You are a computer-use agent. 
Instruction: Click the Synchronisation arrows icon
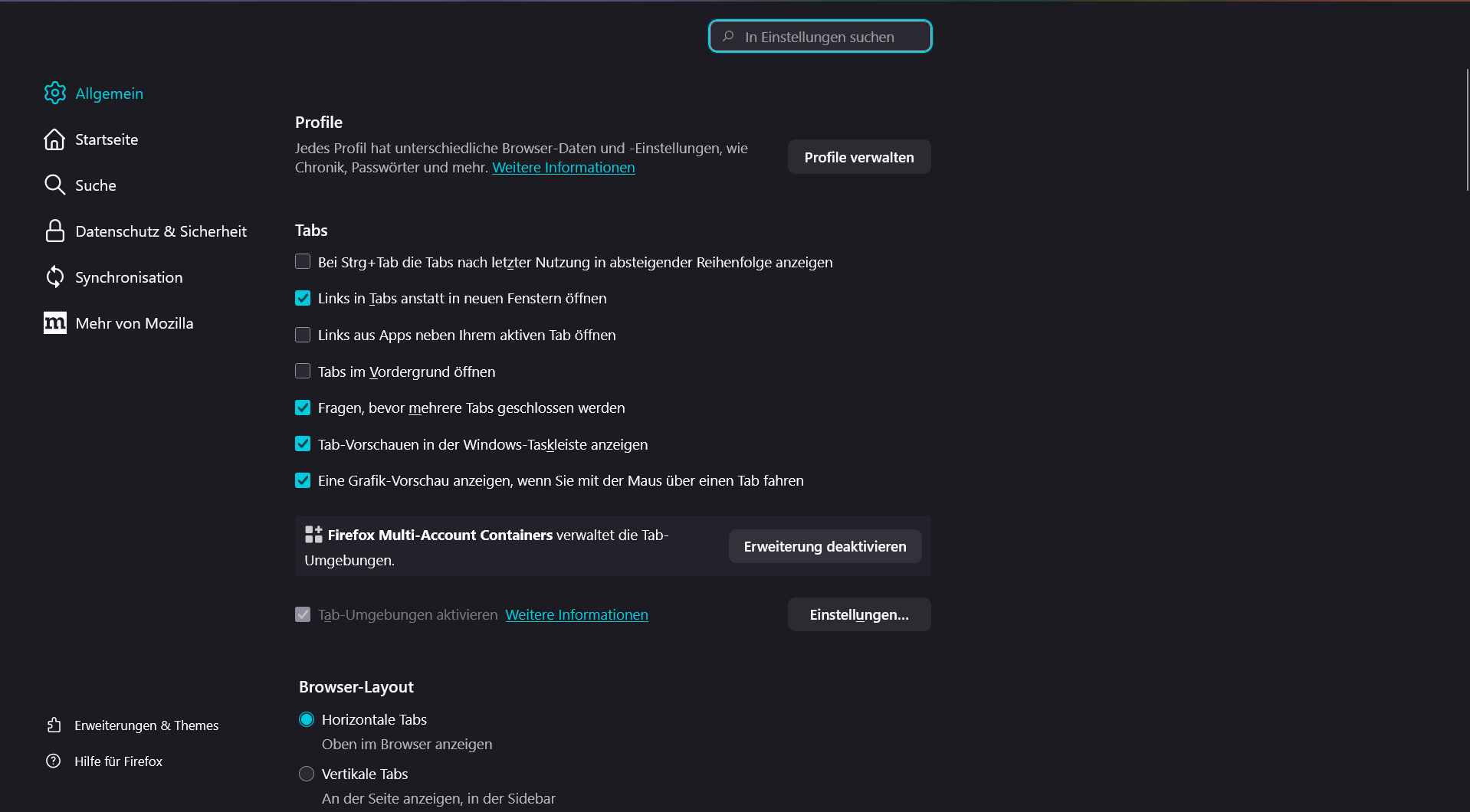(54, 277)
